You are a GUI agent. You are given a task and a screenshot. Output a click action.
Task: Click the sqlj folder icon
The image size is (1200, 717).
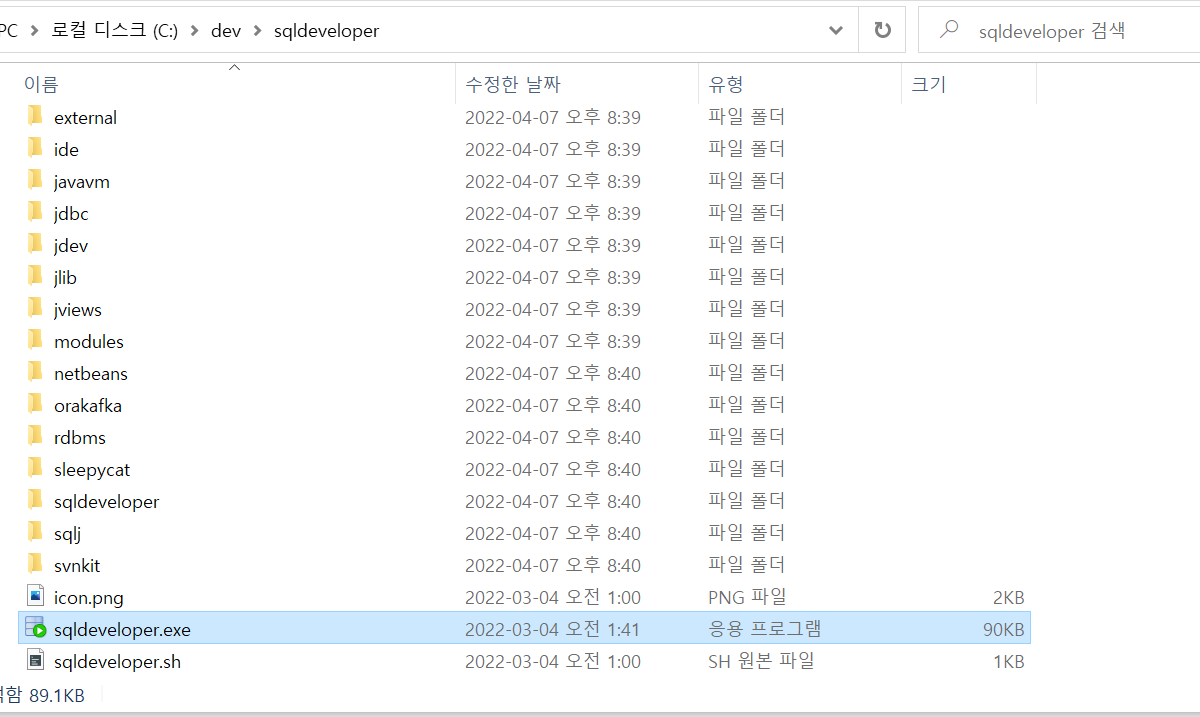point(35,533)
